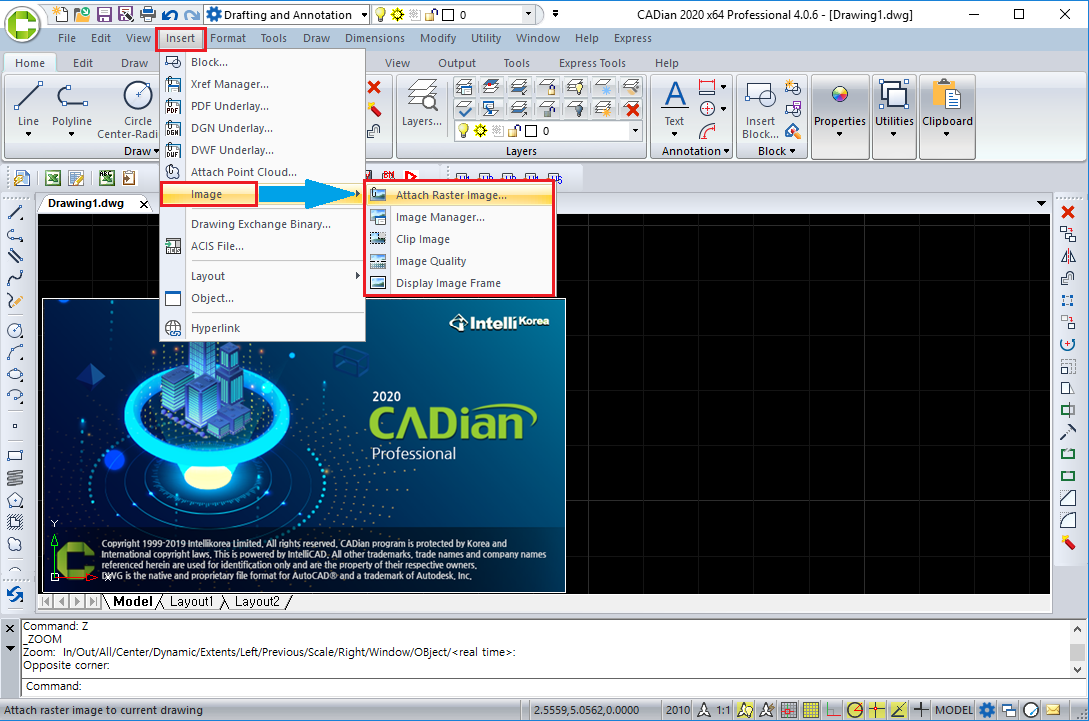
Task: Switch to the Output ribbon tab
Action: pos(456,63)
